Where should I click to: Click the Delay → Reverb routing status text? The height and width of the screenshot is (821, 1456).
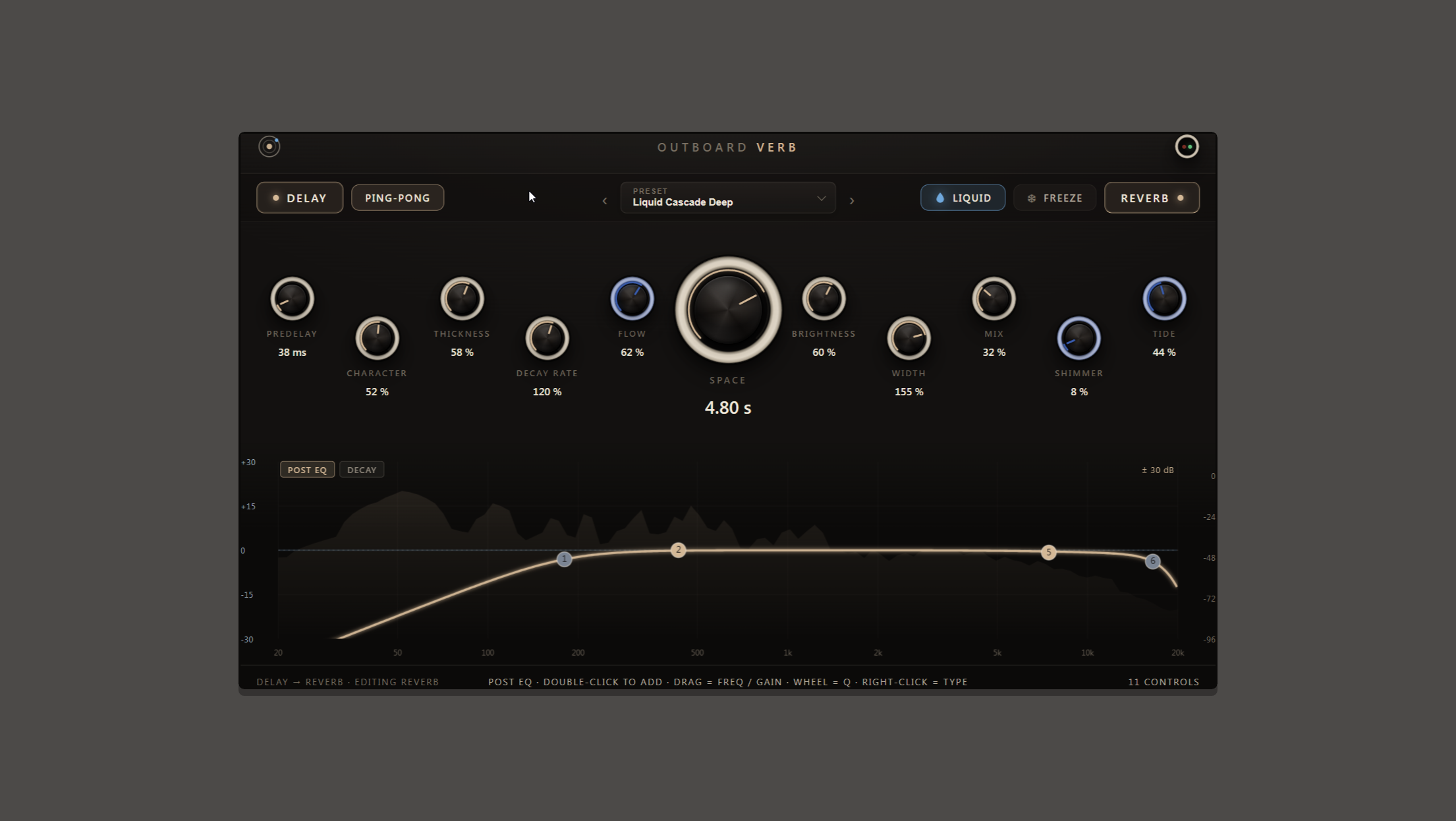(347, 682)
